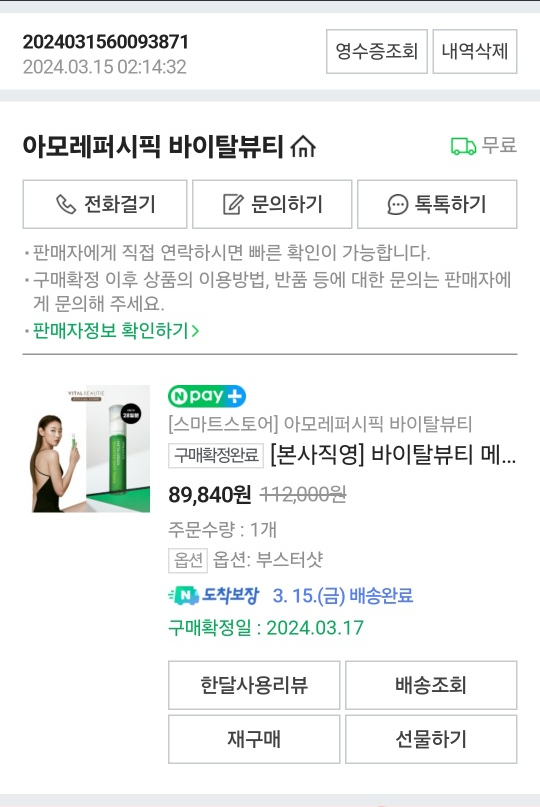Tap the phone icon in 전화걸기
This screenshot has width=540, height=807.
pyautogui.click(x=66, y=204)
